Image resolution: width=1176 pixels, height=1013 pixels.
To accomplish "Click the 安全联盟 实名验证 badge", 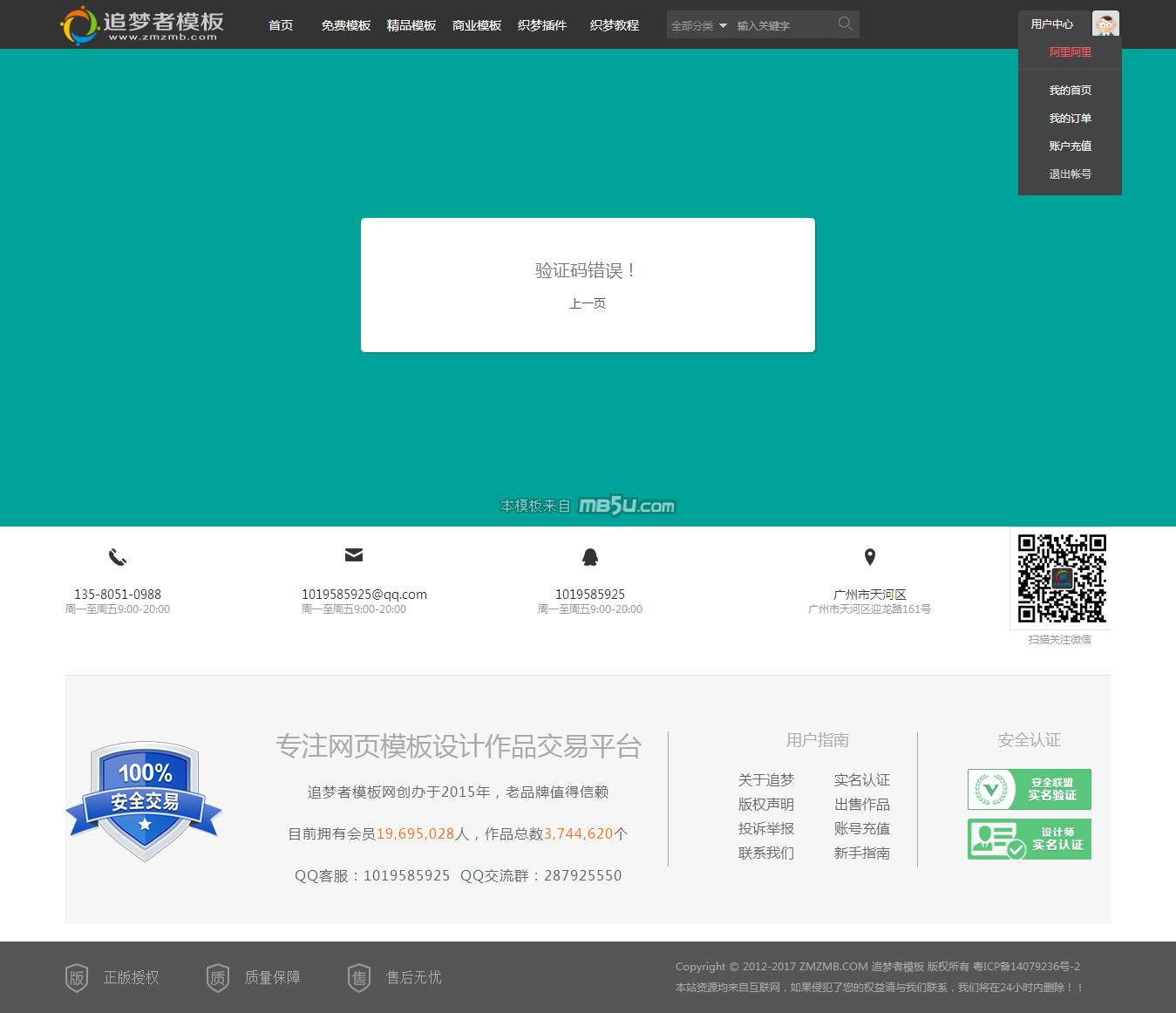I will click(x=1029, y=789).
